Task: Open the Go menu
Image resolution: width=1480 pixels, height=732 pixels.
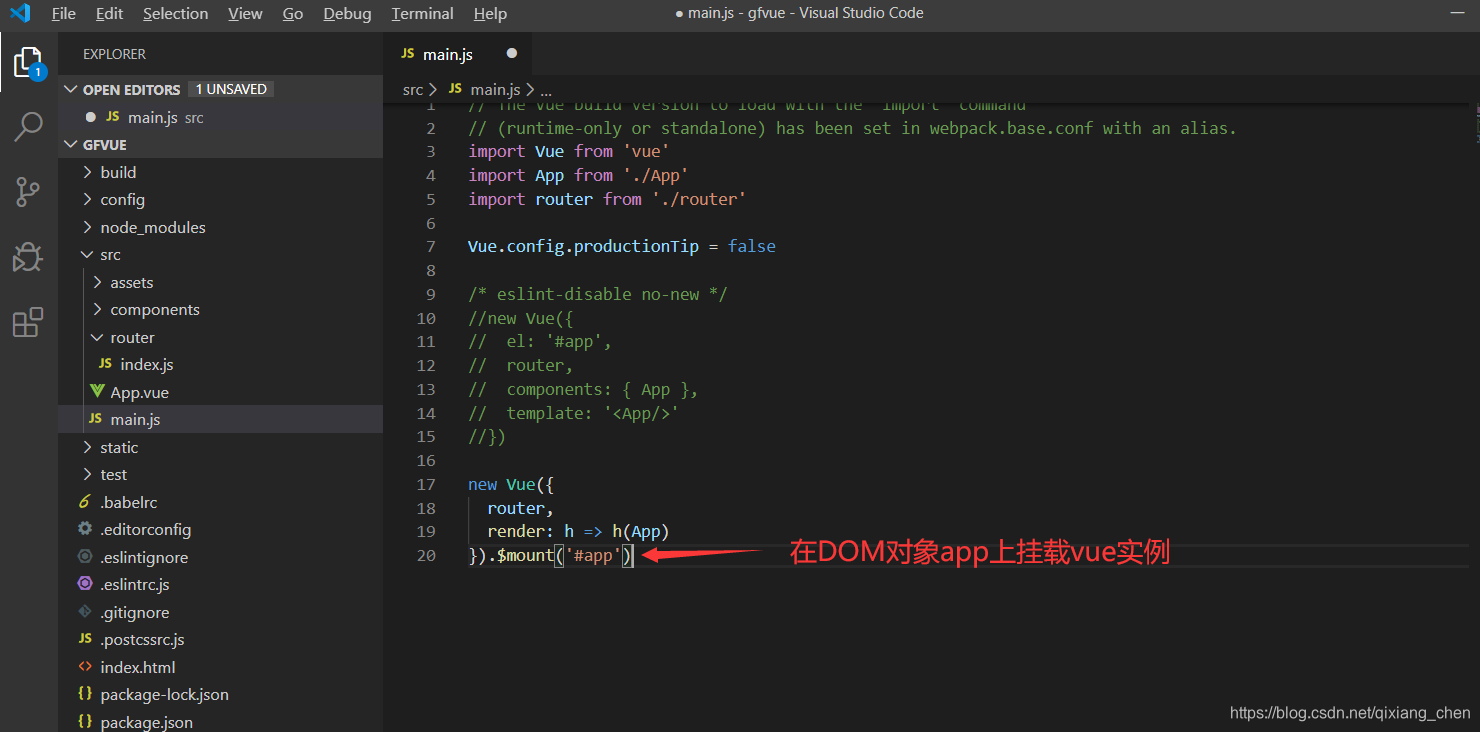Action: coord(293,14)
